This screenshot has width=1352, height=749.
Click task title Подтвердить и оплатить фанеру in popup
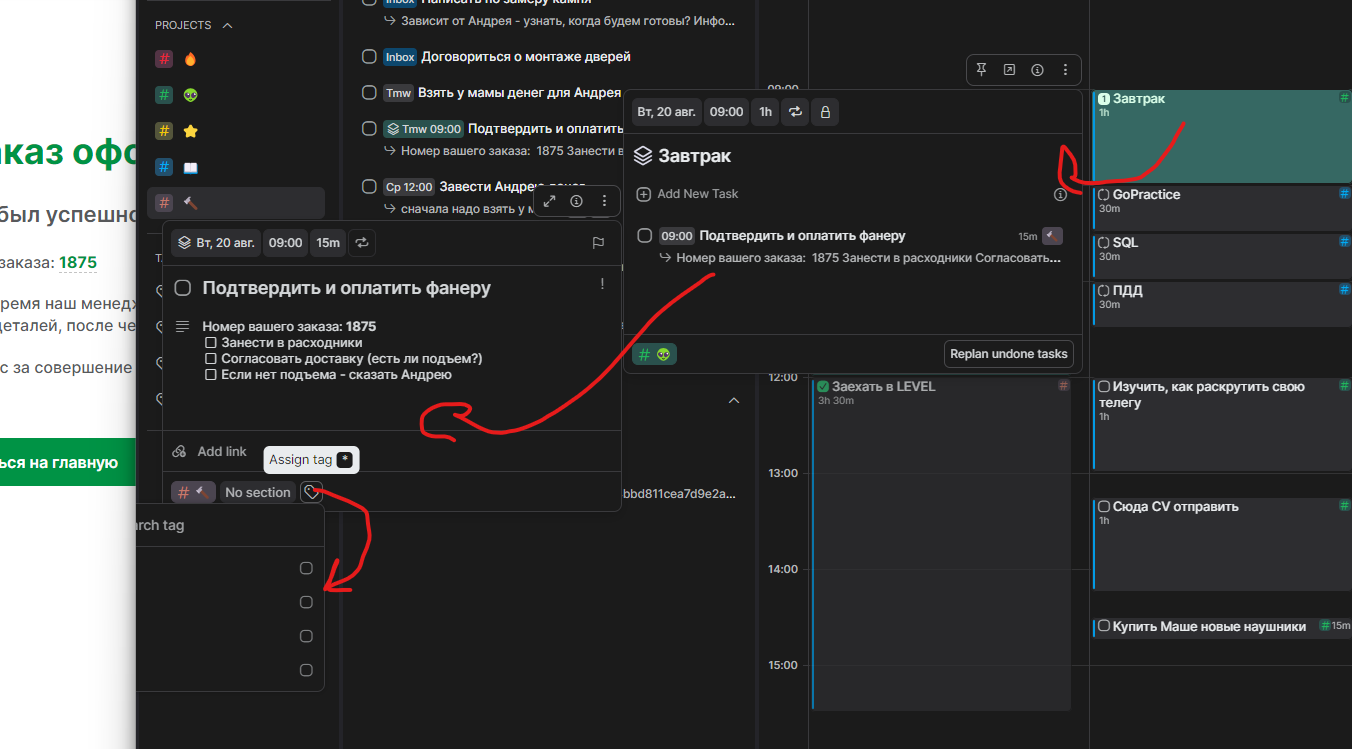(346, 288)
